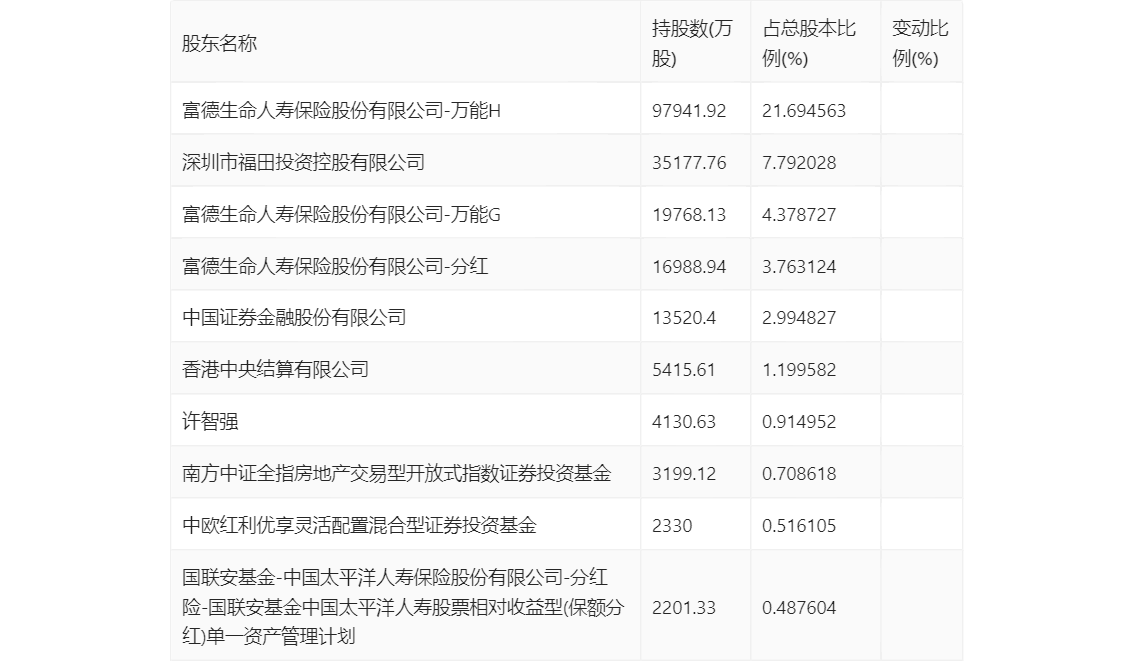Select the value 3199.12
The width and height of the screenshot is (1134, 661).
click(683, 474)
